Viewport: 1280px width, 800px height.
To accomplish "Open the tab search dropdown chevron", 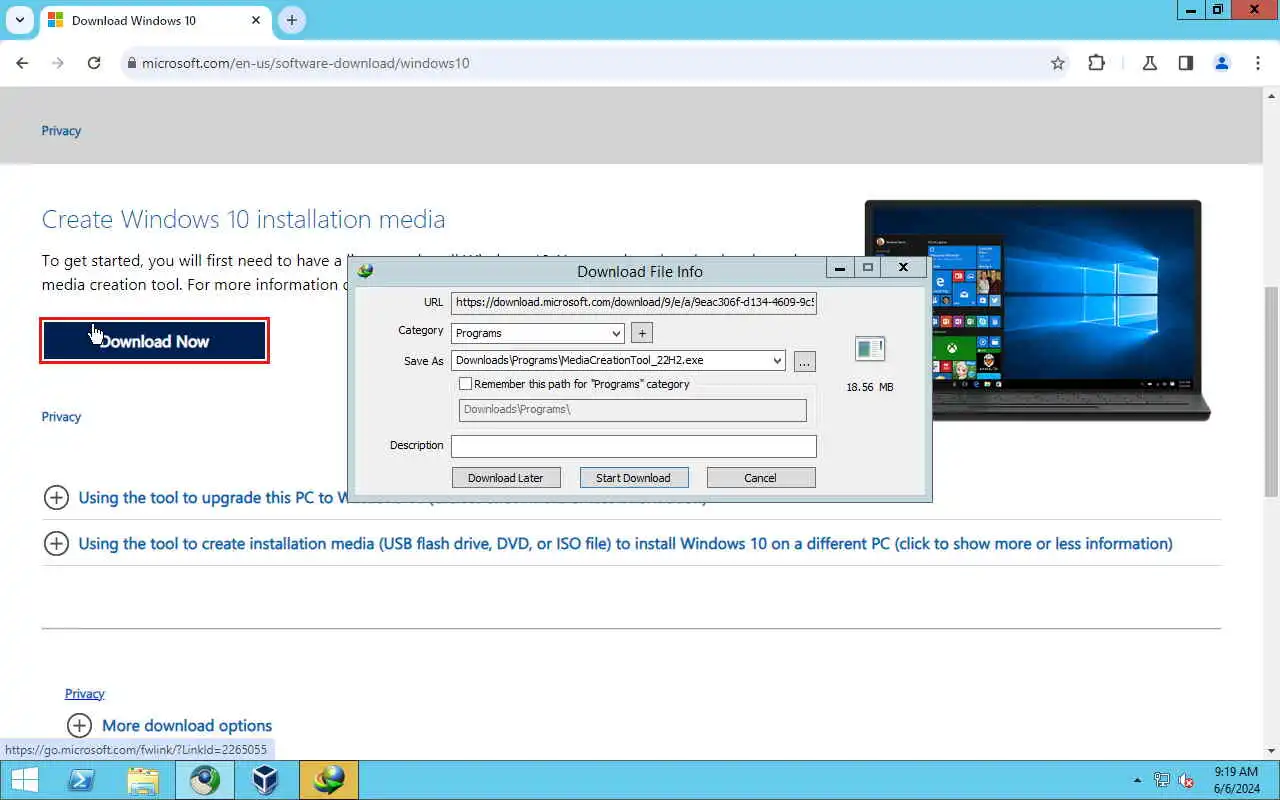I will 19,20.
